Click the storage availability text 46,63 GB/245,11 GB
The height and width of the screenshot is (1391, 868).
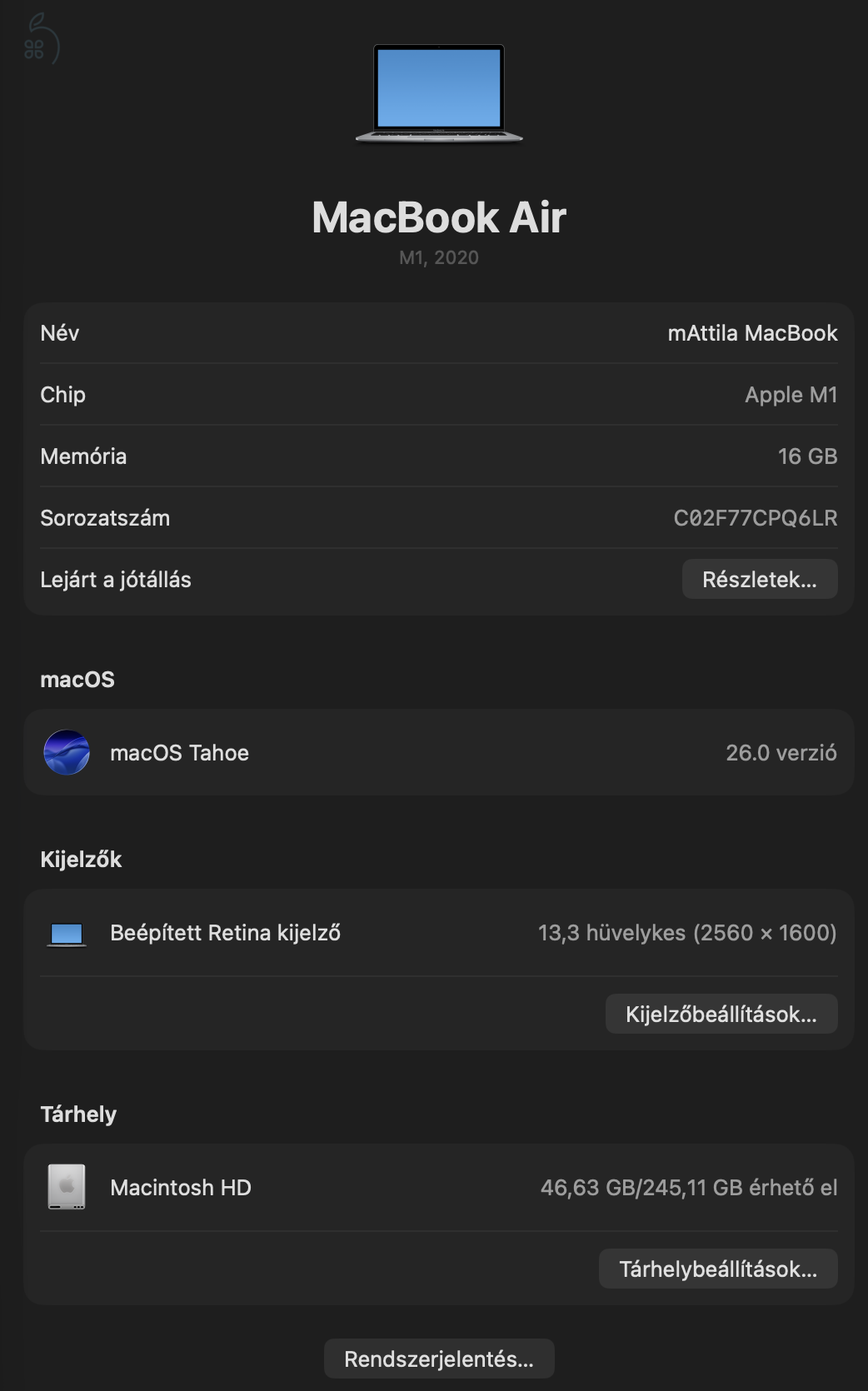(x=686, y=1188)
